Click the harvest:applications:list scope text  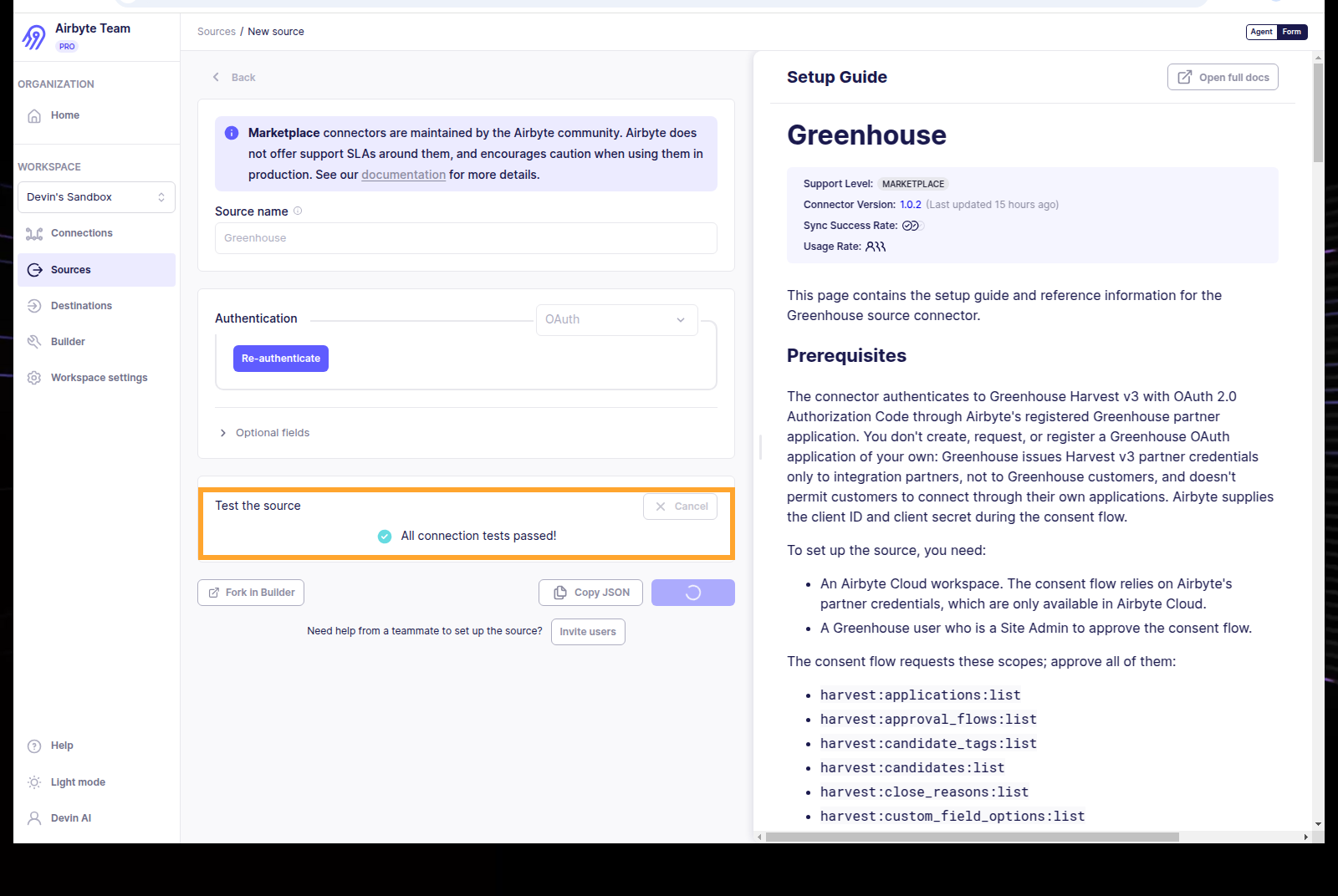pos(921,695)
